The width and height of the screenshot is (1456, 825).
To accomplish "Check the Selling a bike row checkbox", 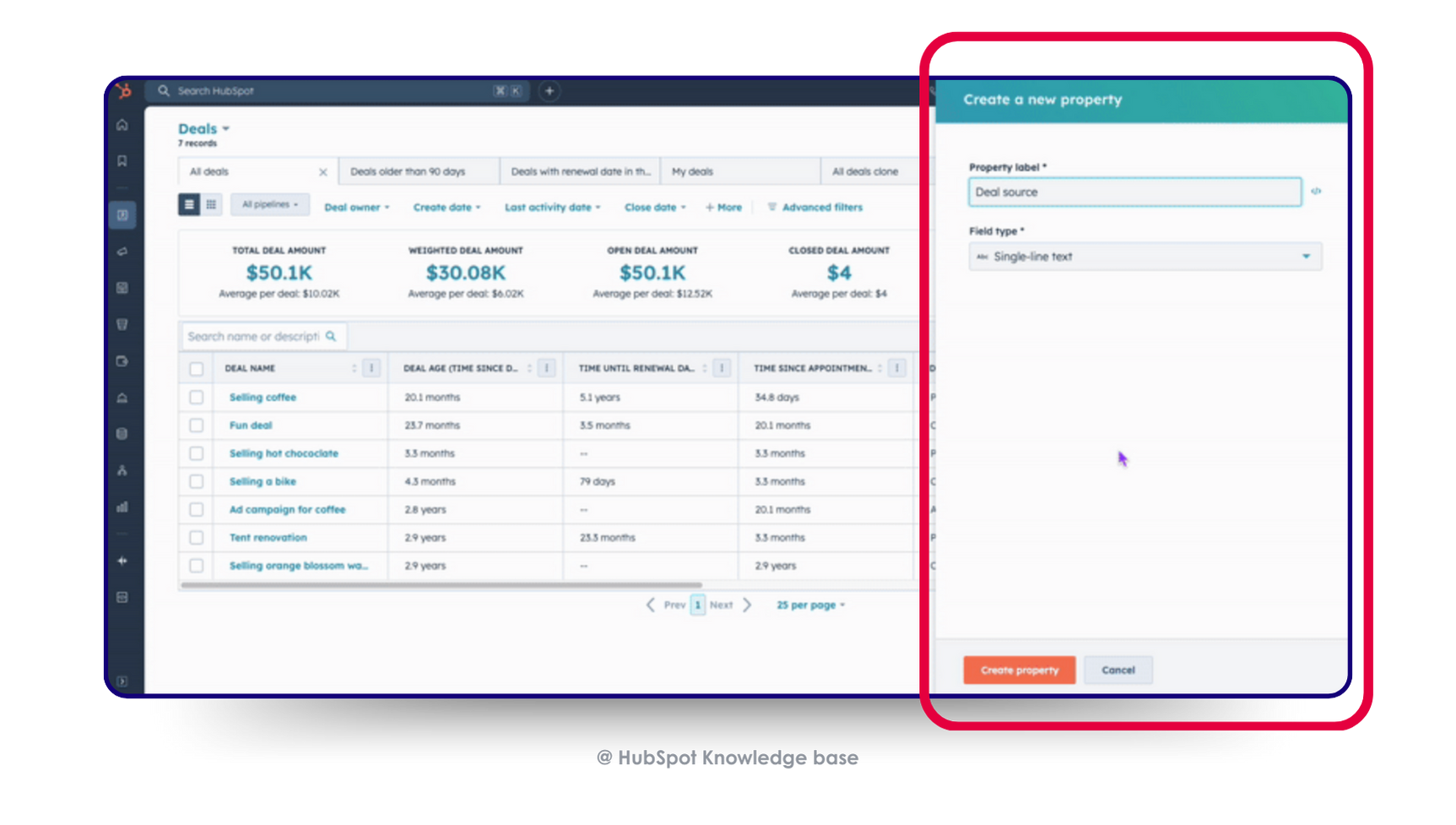I will pos(197,481).
